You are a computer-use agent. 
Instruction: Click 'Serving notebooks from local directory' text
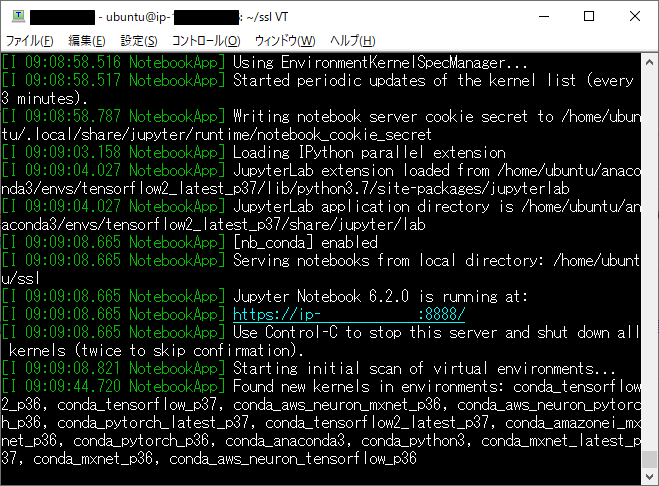click(x=385, y=260)
